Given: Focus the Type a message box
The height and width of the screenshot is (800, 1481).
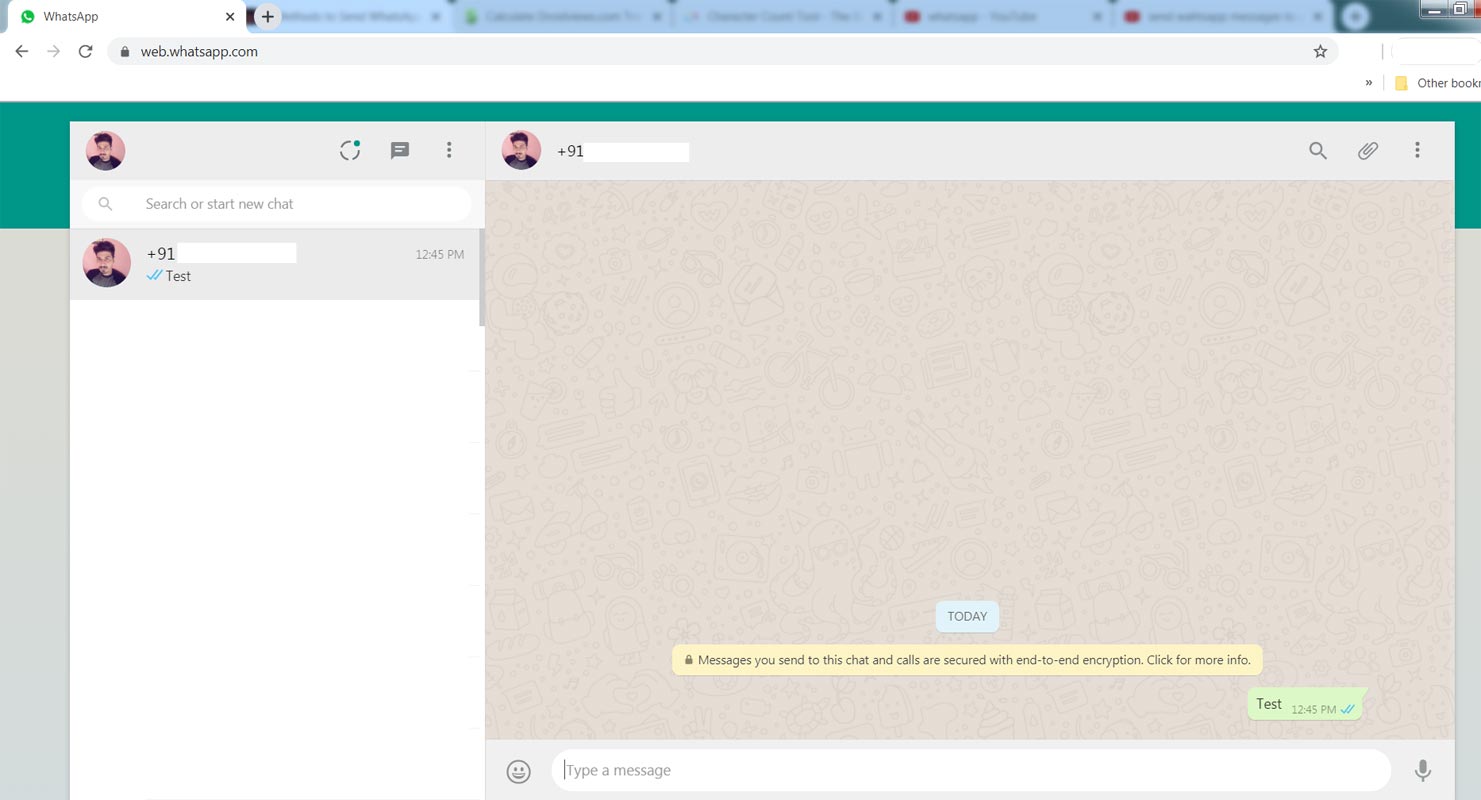Looking at the screenshot, I should (x=971, y=770).
